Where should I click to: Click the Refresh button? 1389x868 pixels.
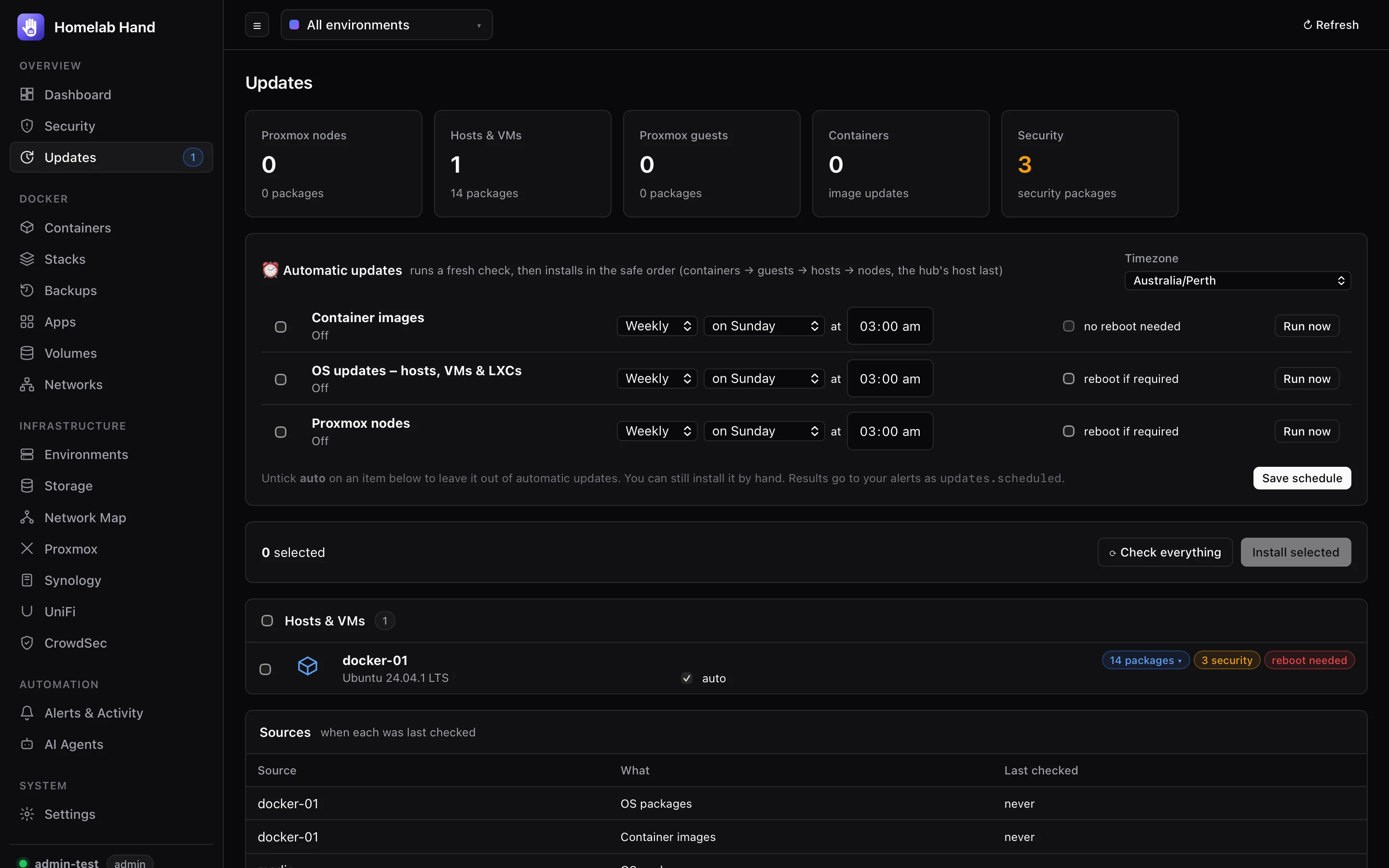pos(1331,25)
